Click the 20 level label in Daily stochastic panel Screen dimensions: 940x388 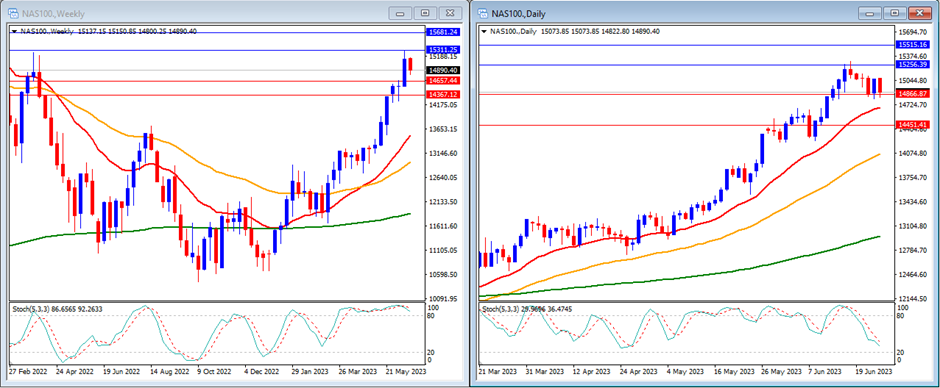click(x=900, y=353)
